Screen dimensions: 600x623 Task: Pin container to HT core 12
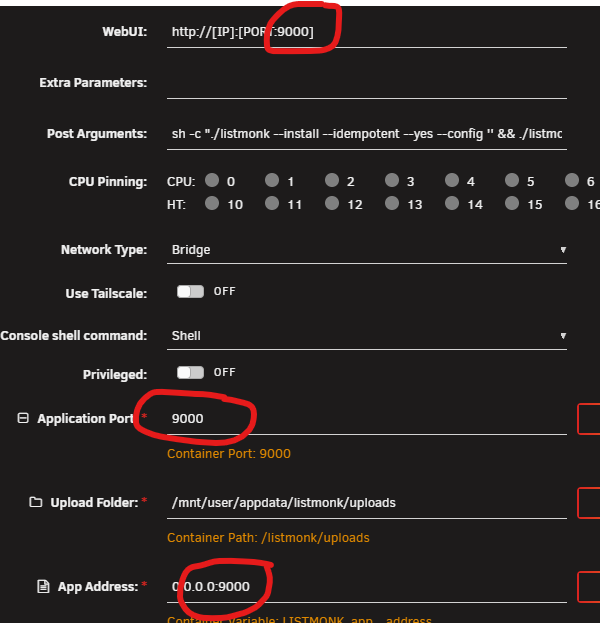pyautogui.click(x=332, y=203)
